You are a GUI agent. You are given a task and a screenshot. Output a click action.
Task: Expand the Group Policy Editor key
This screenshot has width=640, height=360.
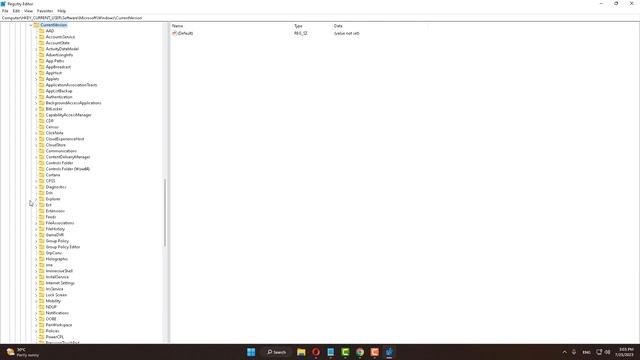click(x=36, y=247)
